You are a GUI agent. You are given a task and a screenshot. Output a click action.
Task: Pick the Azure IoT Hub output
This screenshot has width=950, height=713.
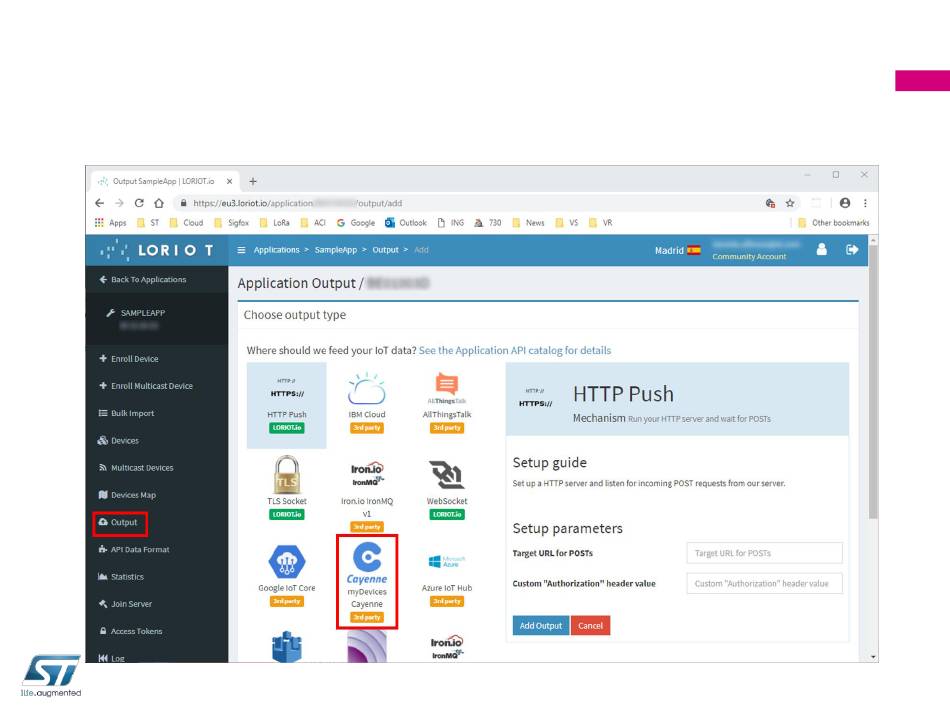pos(447,579)
